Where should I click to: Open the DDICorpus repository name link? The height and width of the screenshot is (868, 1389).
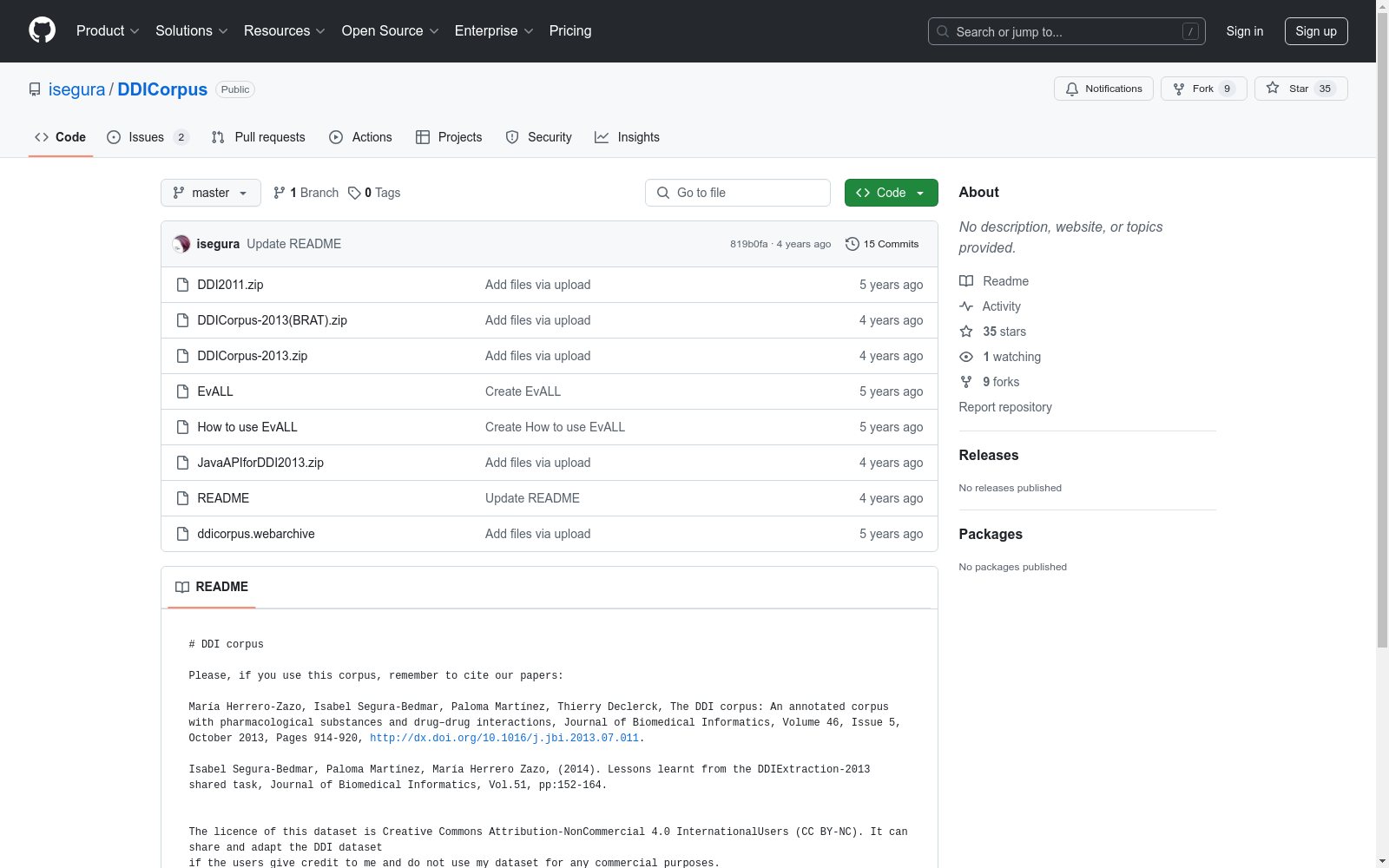[x=162, y=89]
